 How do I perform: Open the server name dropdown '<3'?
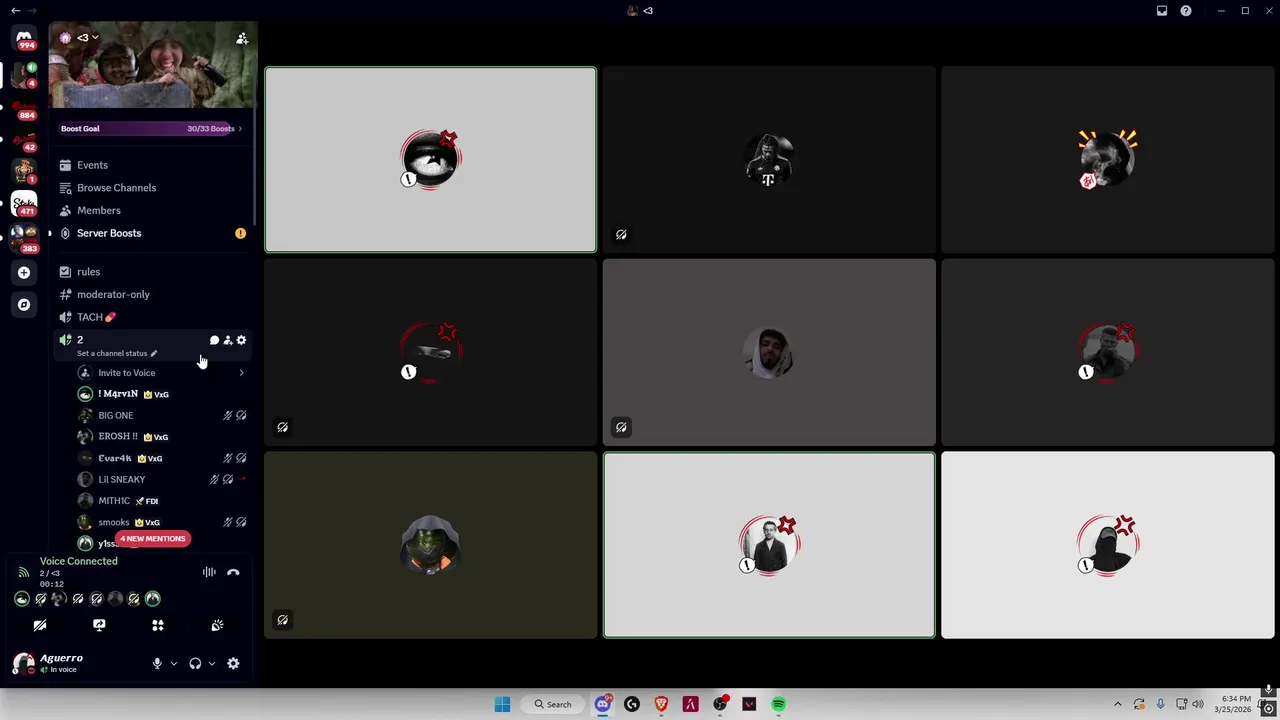(88, 38)
